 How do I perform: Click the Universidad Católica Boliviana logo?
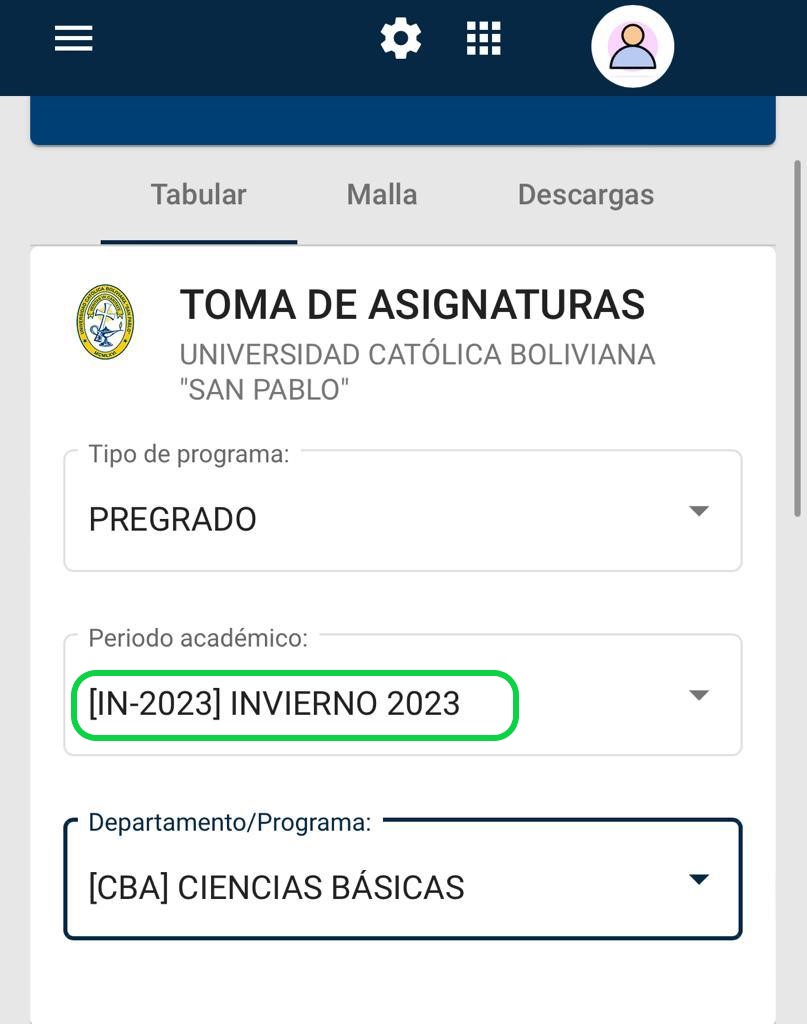[106, 322]
